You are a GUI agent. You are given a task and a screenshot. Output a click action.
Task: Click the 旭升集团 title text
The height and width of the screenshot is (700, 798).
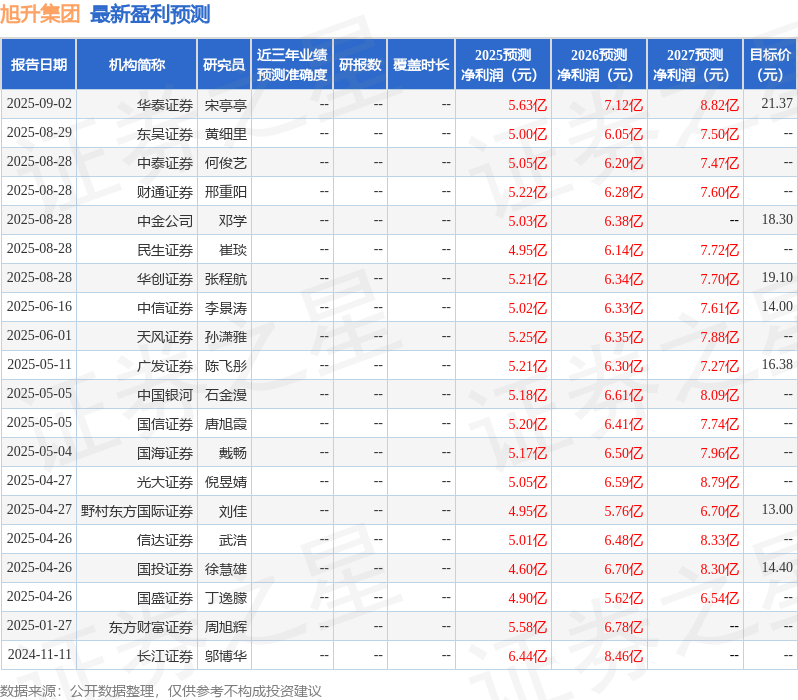point(40,14)
